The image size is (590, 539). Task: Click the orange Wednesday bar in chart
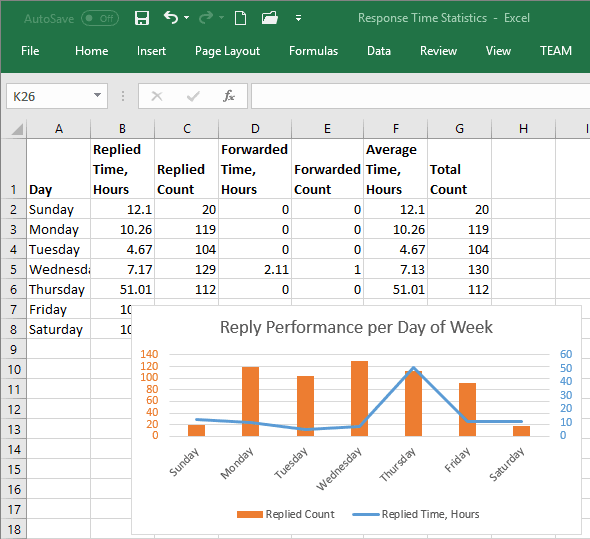click(x=359, y=398)
